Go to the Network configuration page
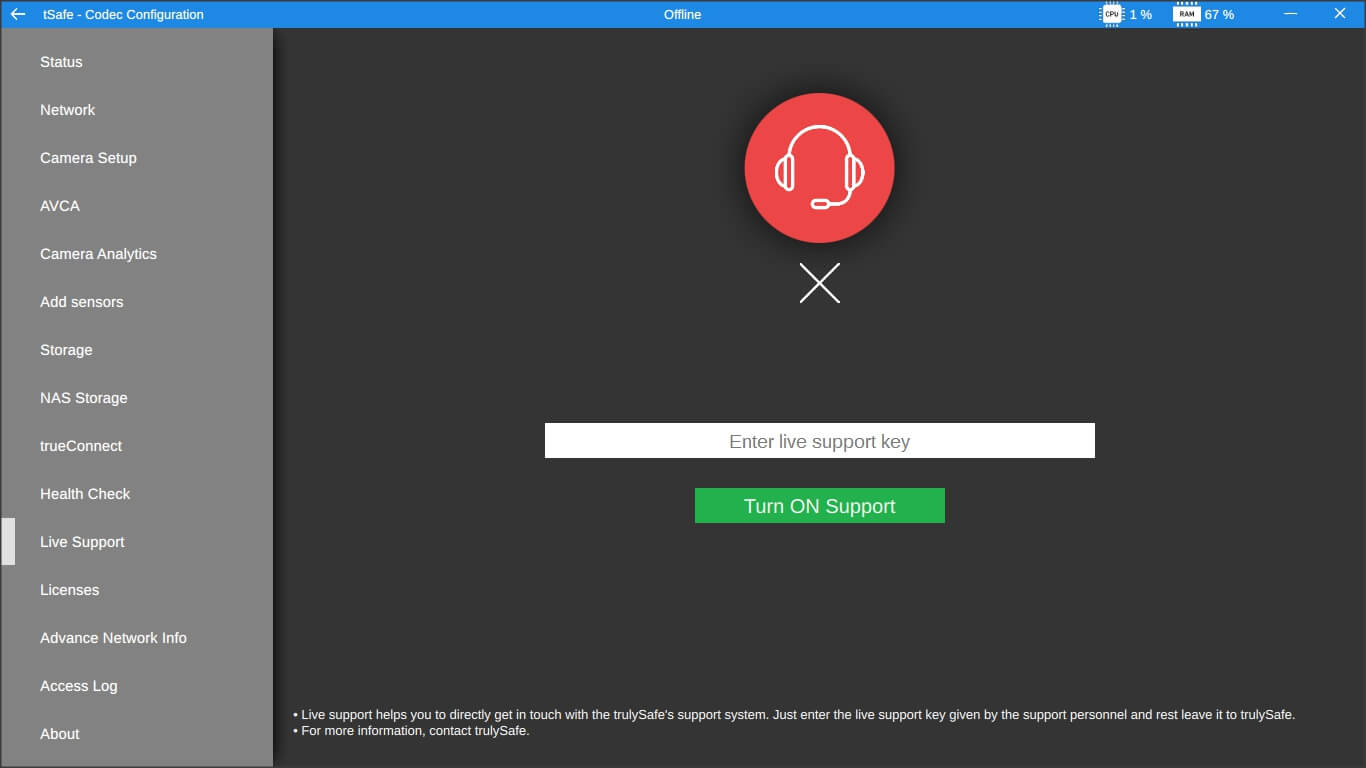This screenshot has height=768, width=1366. [67, 110]
